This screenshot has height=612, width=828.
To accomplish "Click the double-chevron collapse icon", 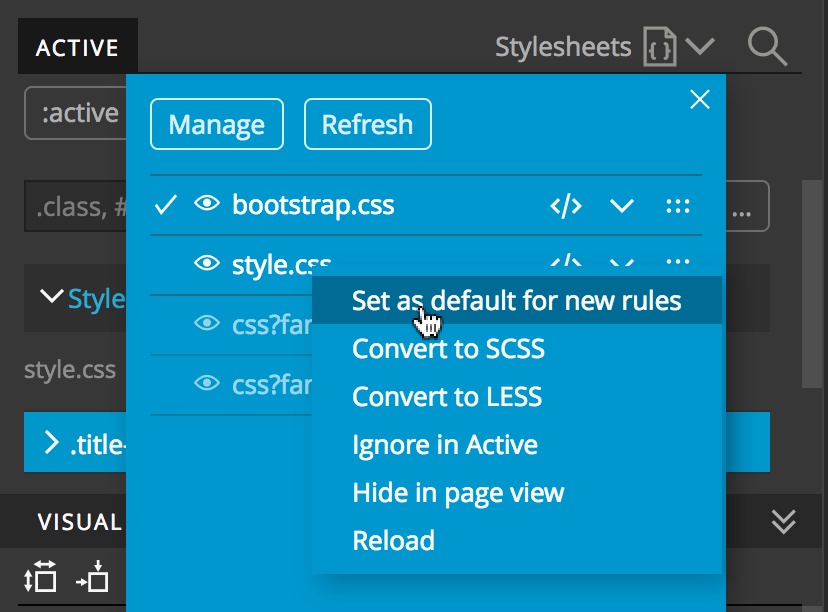I will 784,521.
